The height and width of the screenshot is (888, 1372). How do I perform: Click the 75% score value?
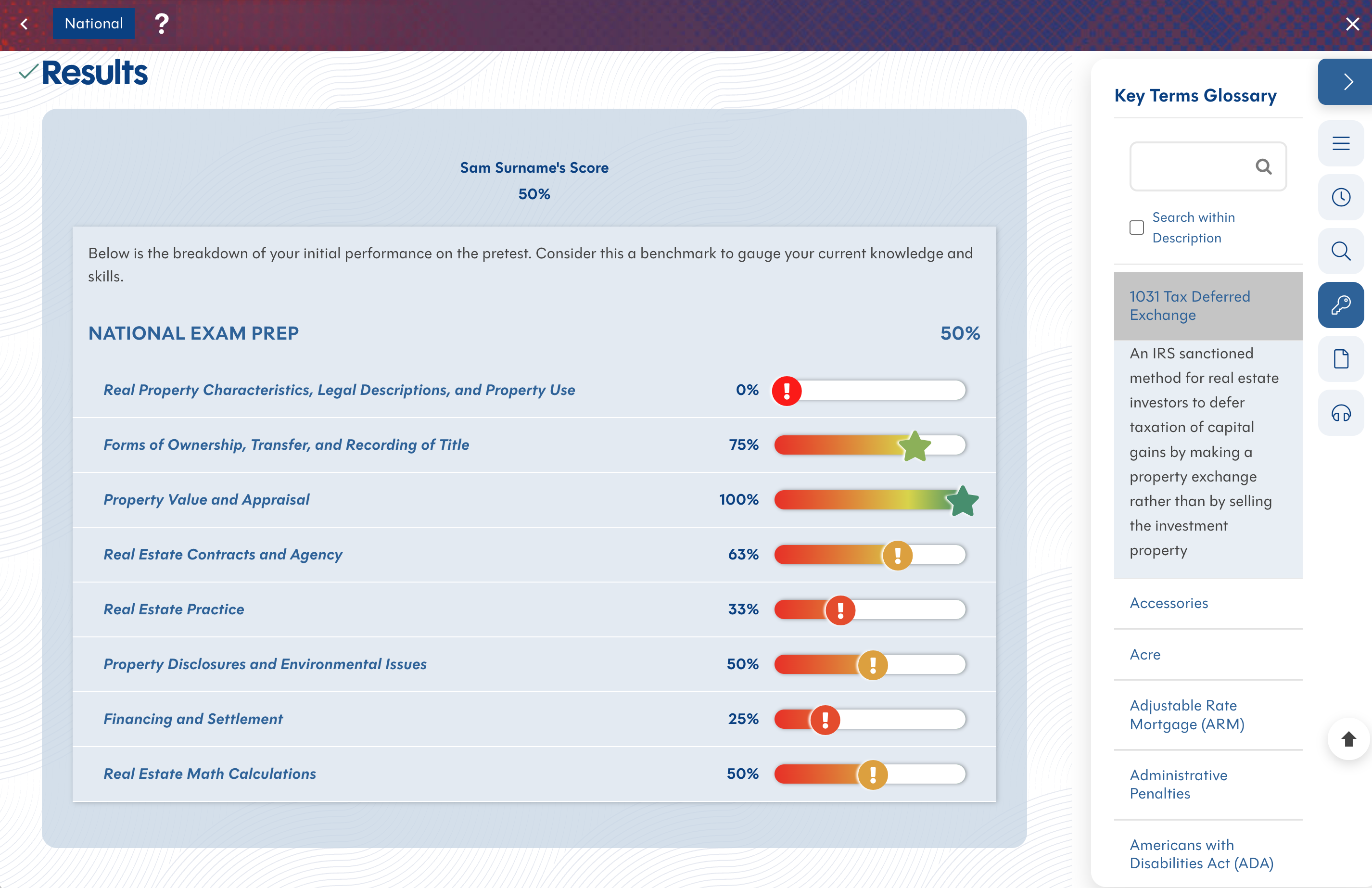click(744, 444)
